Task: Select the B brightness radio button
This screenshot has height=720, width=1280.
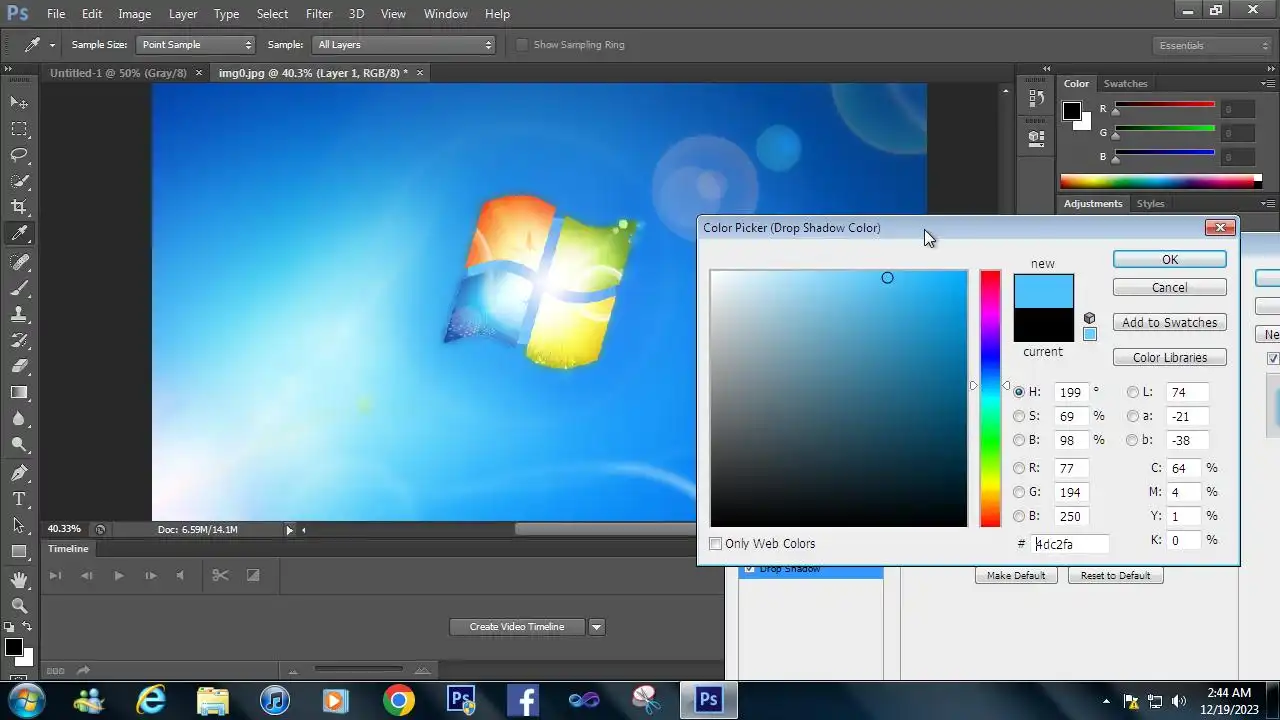Action: (x=1019, y=440)
